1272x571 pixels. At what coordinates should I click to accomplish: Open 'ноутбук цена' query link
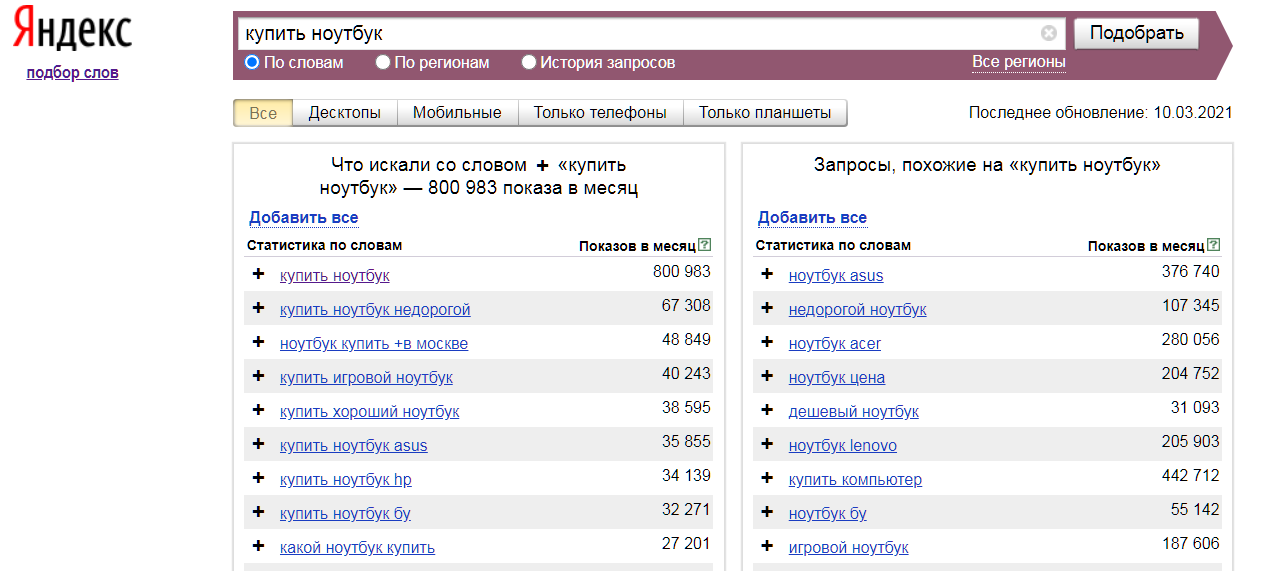click(837, 377)
